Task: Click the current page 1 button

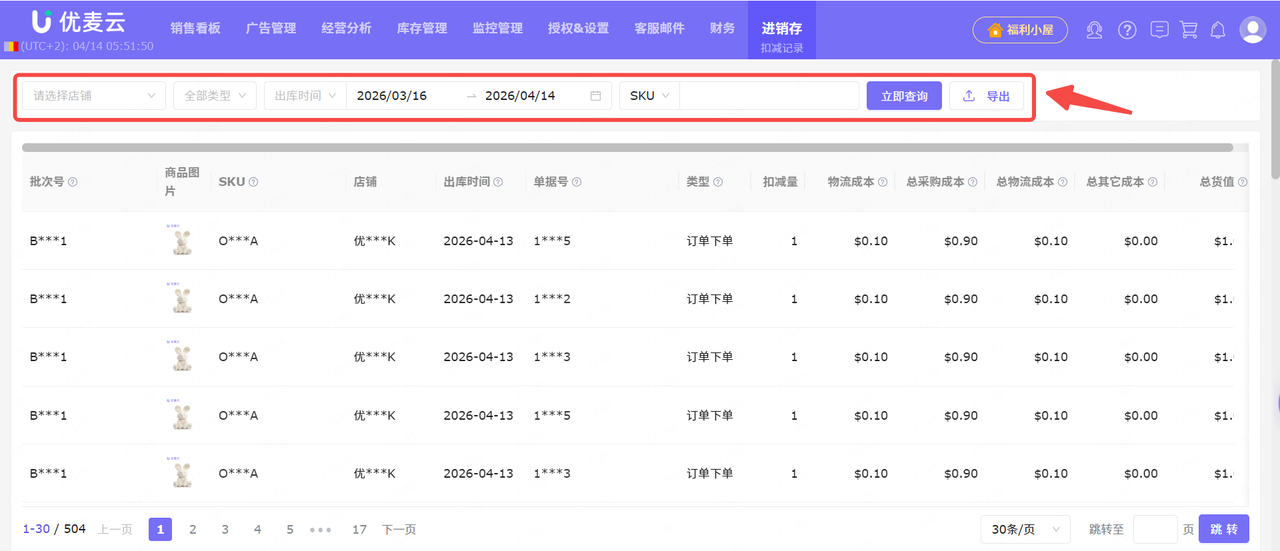Action: (160, 529)
